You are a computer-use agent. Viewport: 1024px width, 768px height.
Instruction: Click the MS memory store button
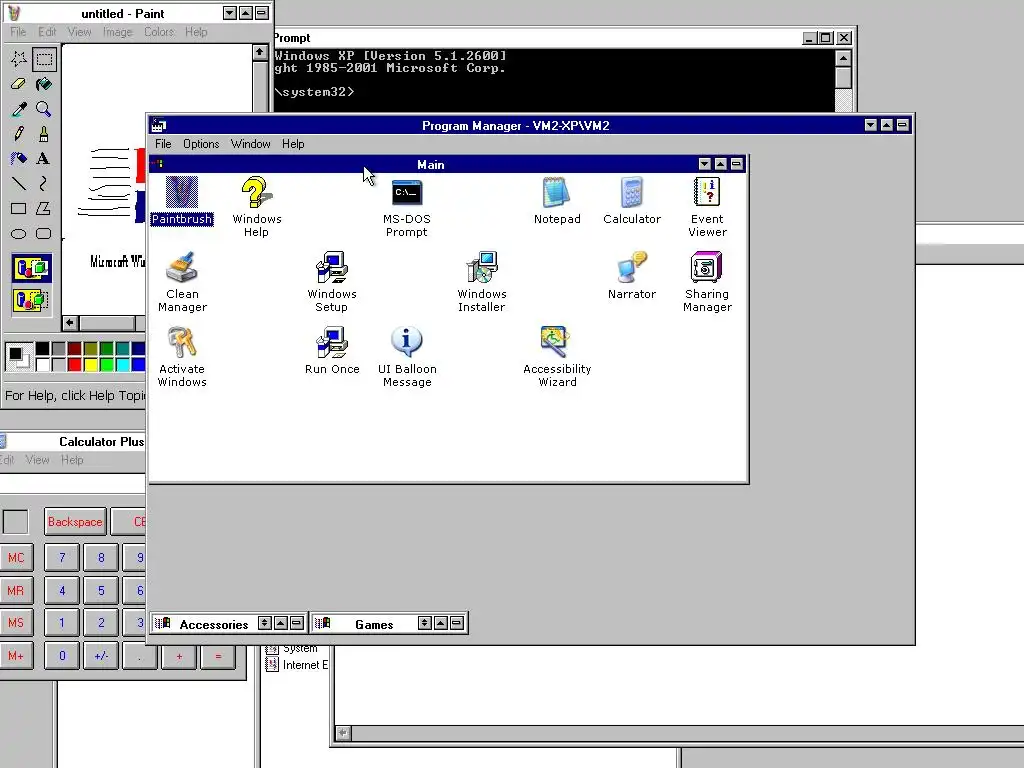(16, 623)
